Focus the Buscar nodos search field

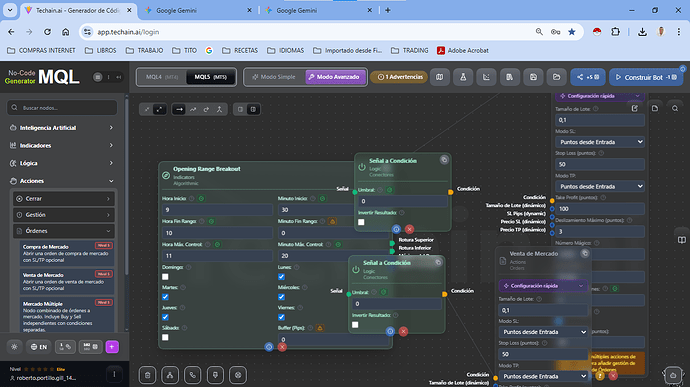pos(62,107)
